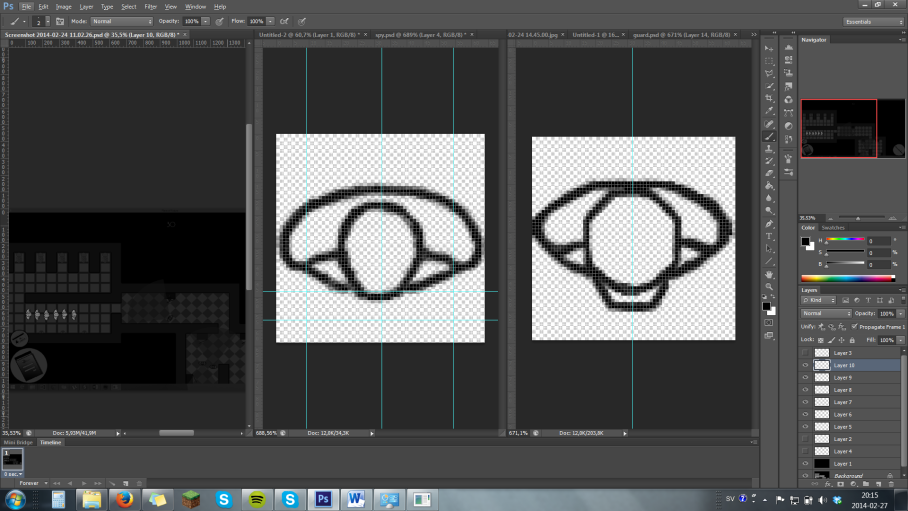This screenshot has height=511, width=908.
Task: Select the Crop tool
Action: (769, 99)
